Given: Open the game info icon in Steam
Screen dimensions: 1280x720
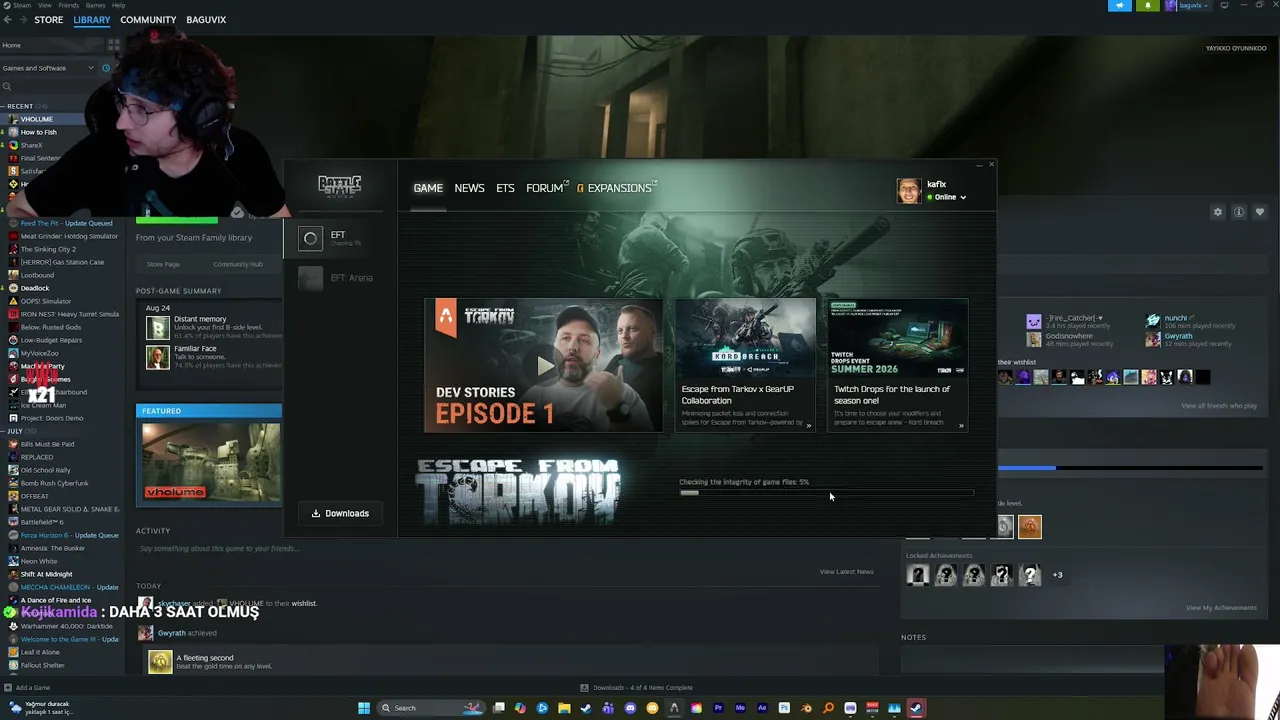Looking at the screenshot, I should coord(1239,212).
